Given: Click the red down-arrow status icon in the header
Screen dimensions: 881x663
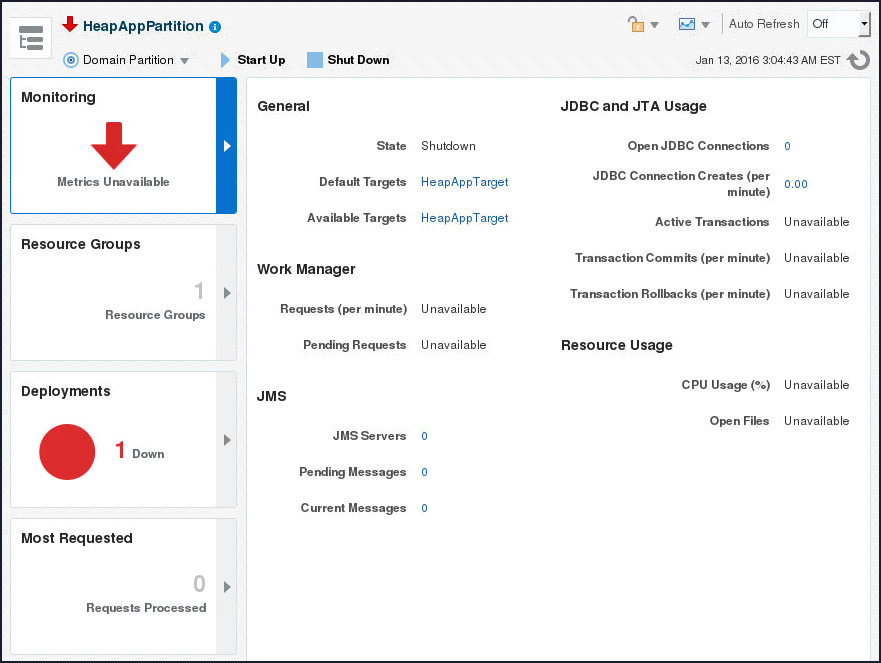Looking at the screenshot, I should point(70,24).
